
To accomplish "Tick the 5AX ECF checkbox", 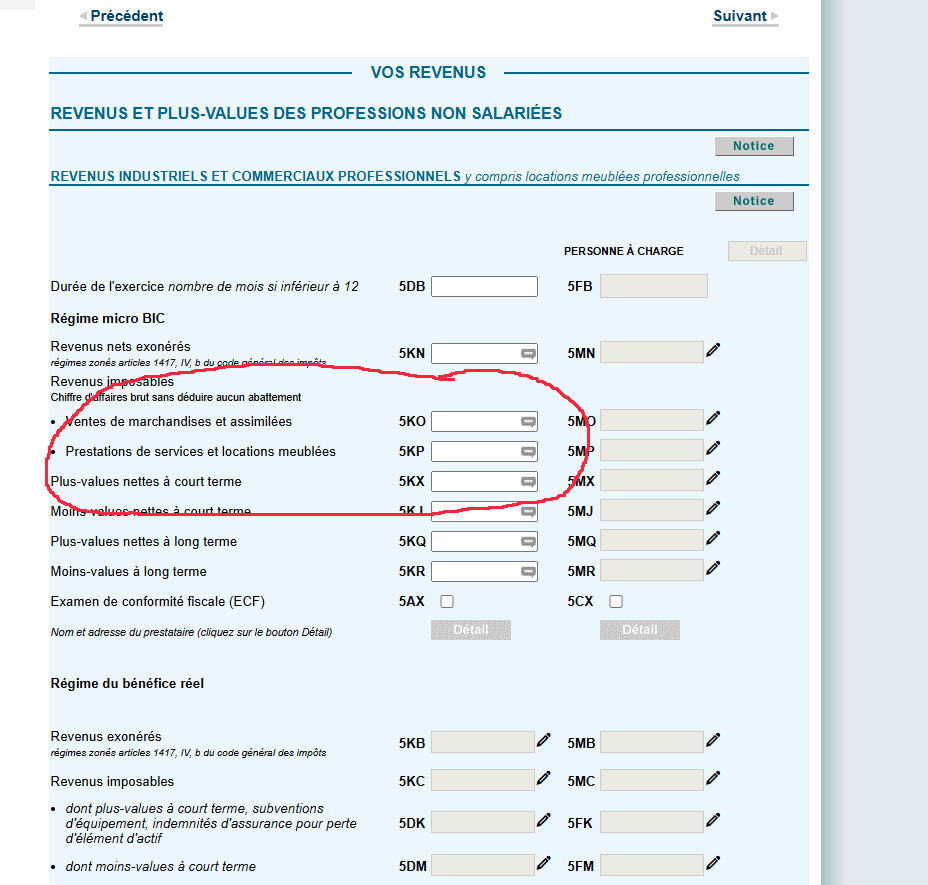I will [447, 601].
